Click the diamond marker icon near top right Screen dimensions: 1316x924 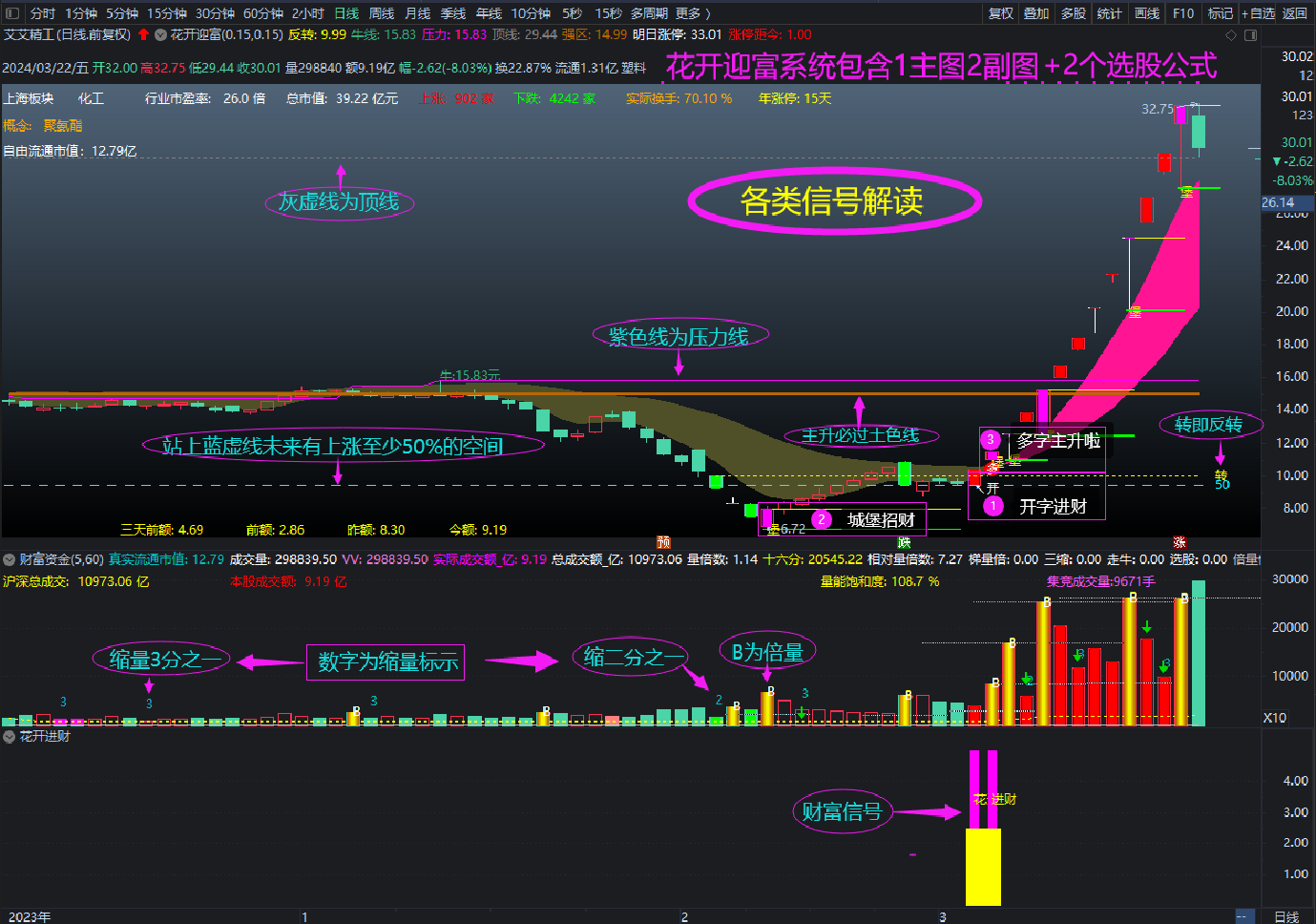(x=1230, y=34)
